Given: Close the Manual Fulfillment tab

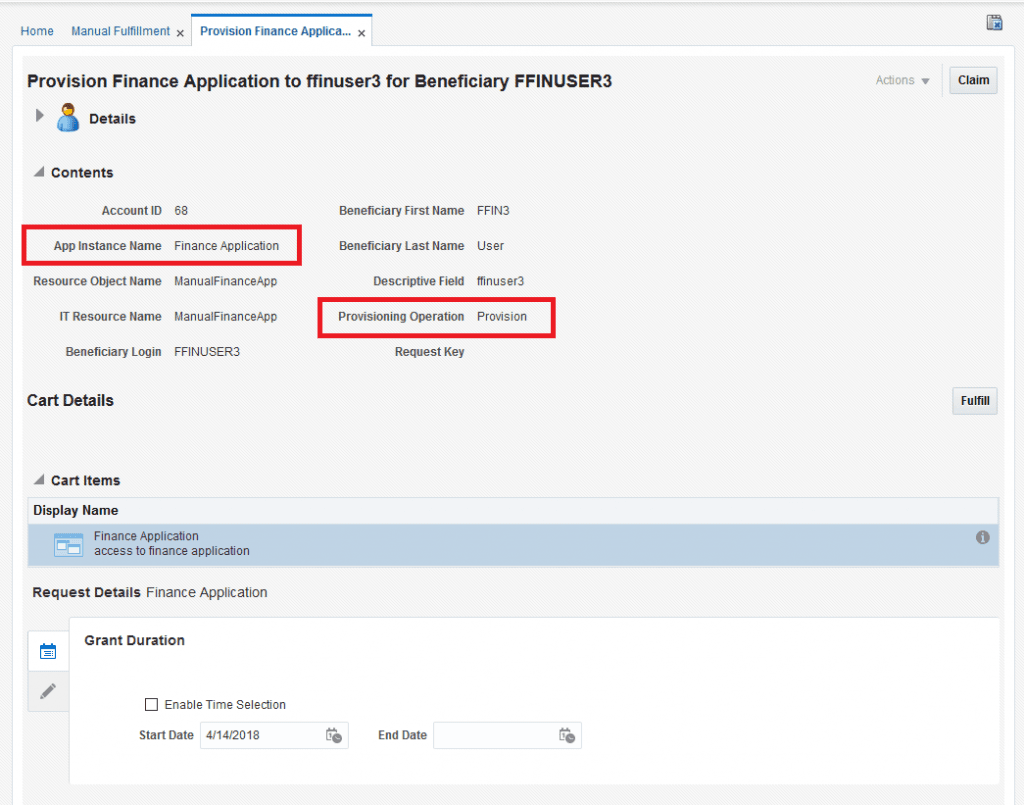Looking at the screenshot, I should [180, 33].
